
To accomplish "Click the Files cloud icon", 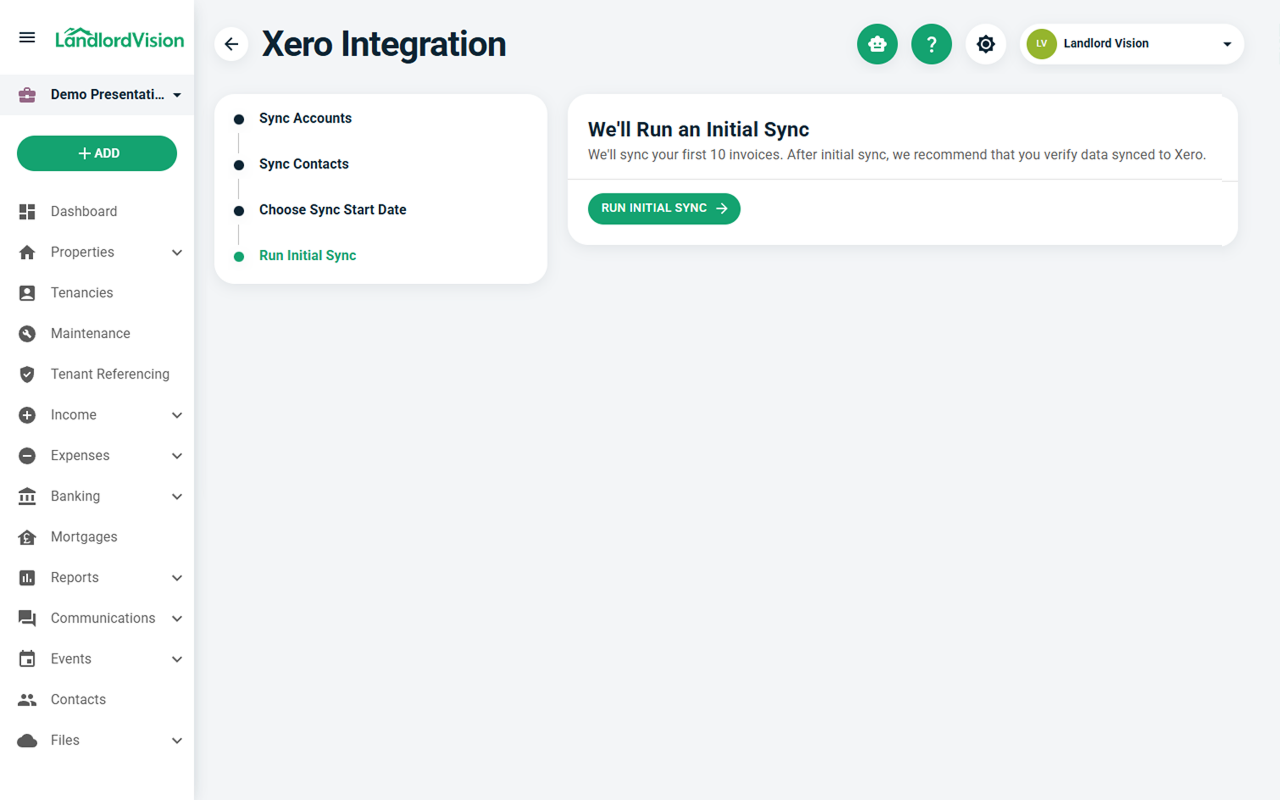I will pyautogui.click(x=27, y=741).
